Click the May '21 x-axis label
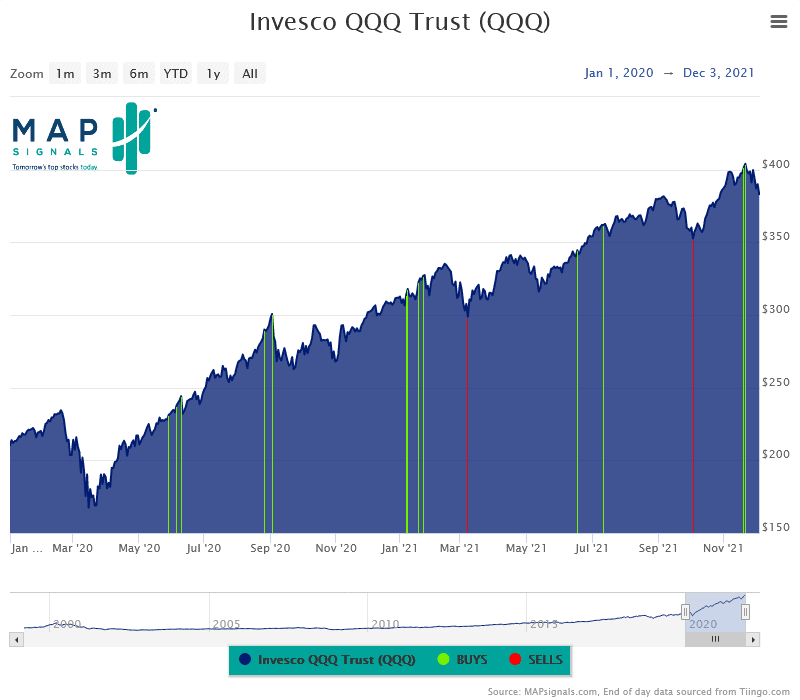This screenshot has width=800, height=700. tap(526, 548)
